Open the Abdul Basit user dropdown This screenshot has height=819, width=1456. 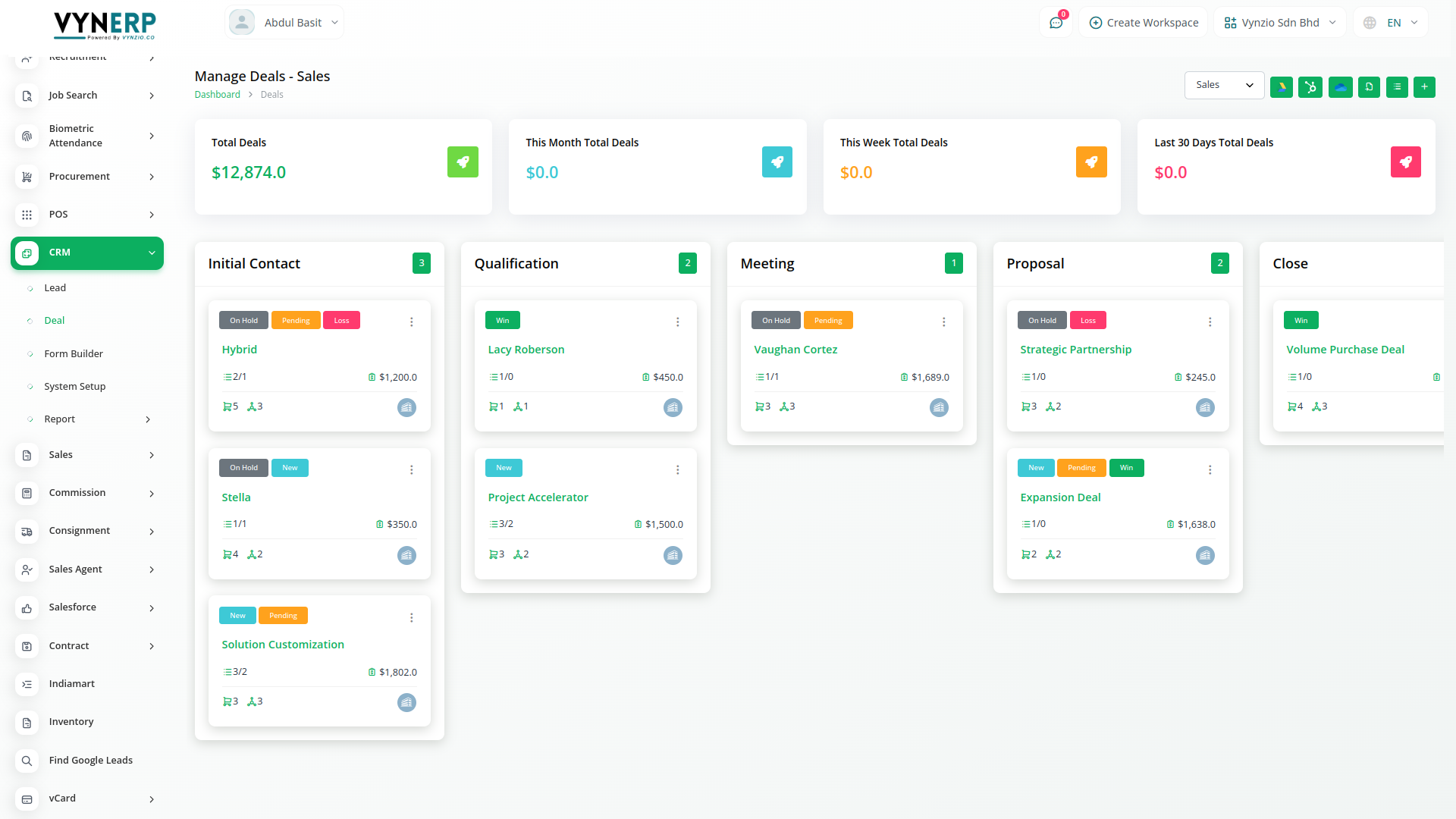(x=284, y=23)
